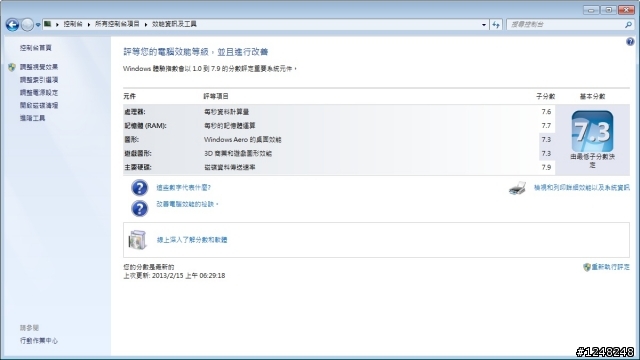Open 行動作業中心 link under 請參閱
This screenshot has width=640, height=360.
tap(39, 340)
